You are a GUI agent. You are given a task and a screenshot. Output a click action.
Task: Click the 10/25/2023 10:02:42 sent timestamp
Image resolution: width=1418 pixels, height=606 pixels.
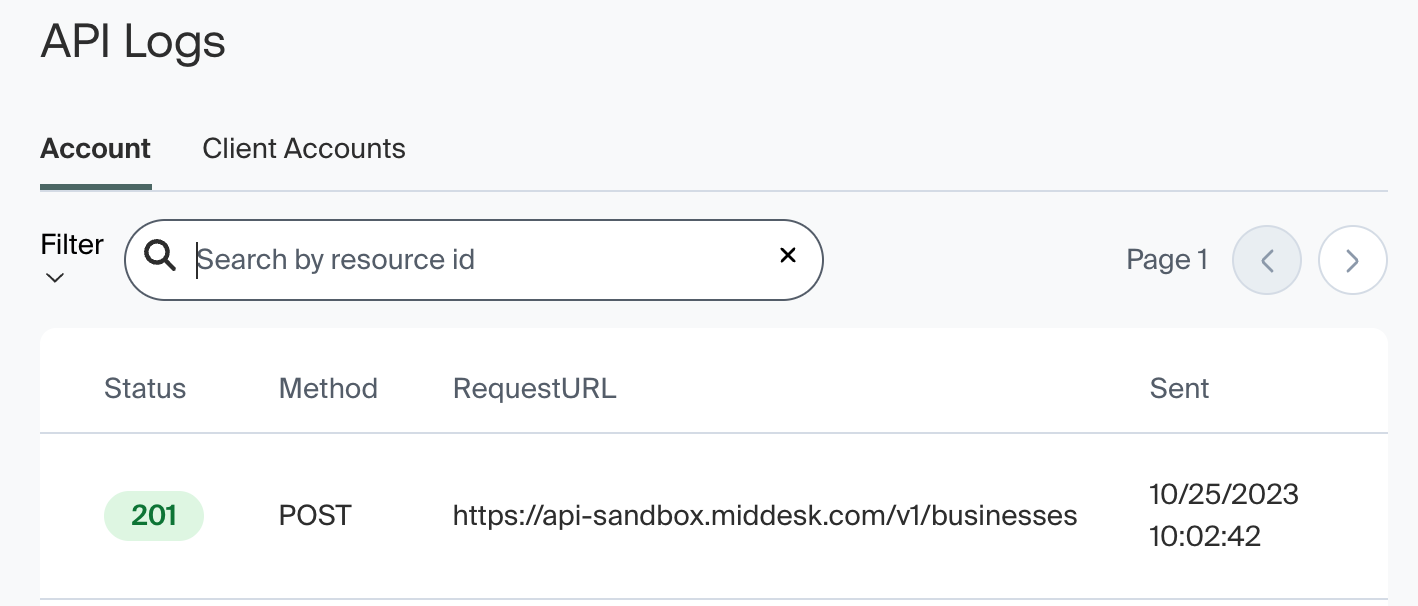click(x=1224, y=515)
